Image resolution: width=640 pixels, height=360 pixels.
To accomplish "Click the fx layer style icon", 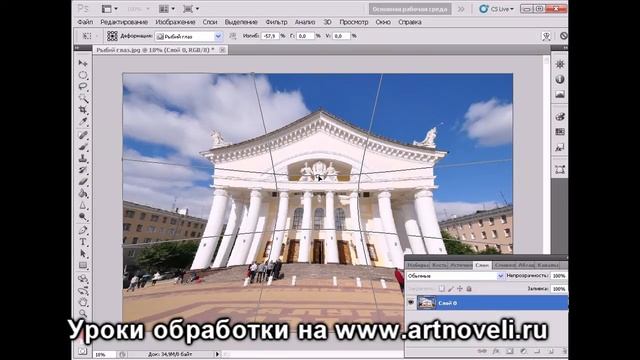I will coord(496,351).
